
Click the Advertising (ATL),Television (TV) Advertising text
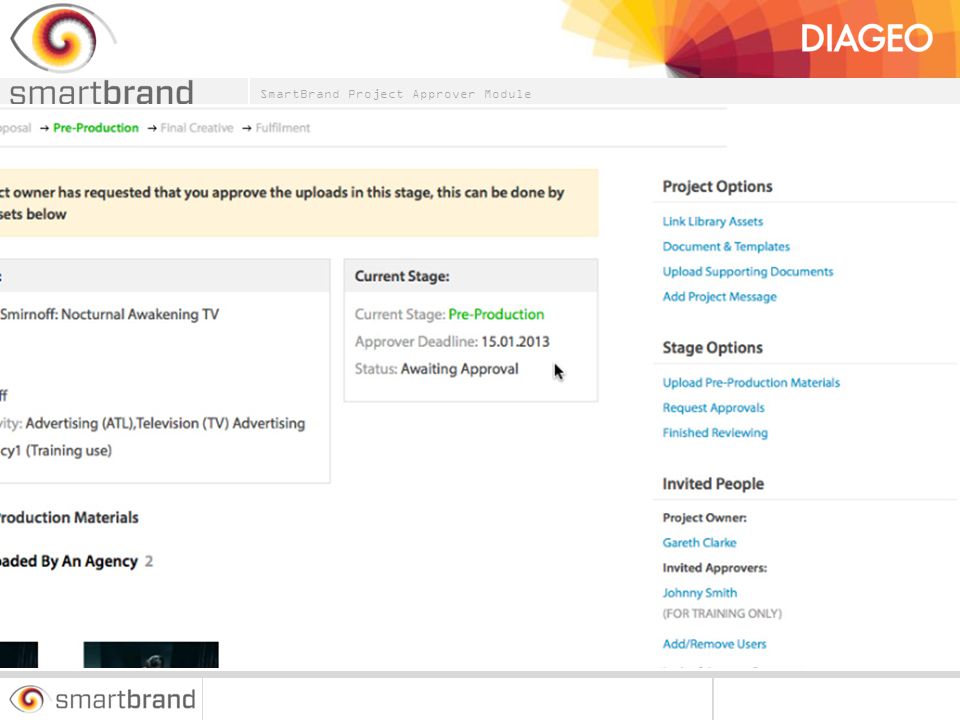tap(165, 424)
